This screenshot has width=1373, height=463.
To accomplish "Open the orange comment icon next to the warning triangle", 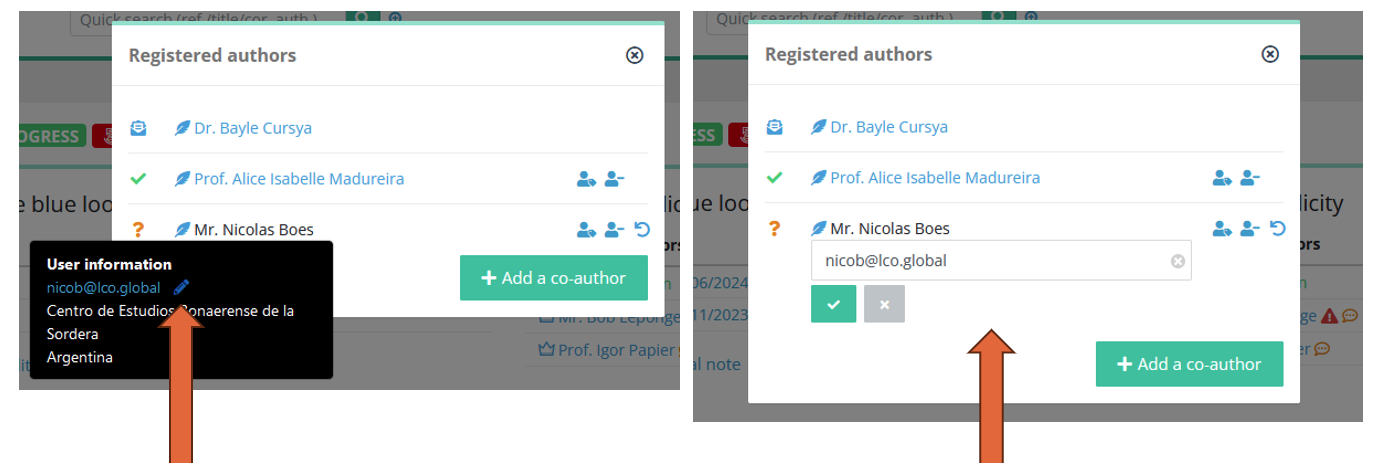I will (x=1349, y=316).
